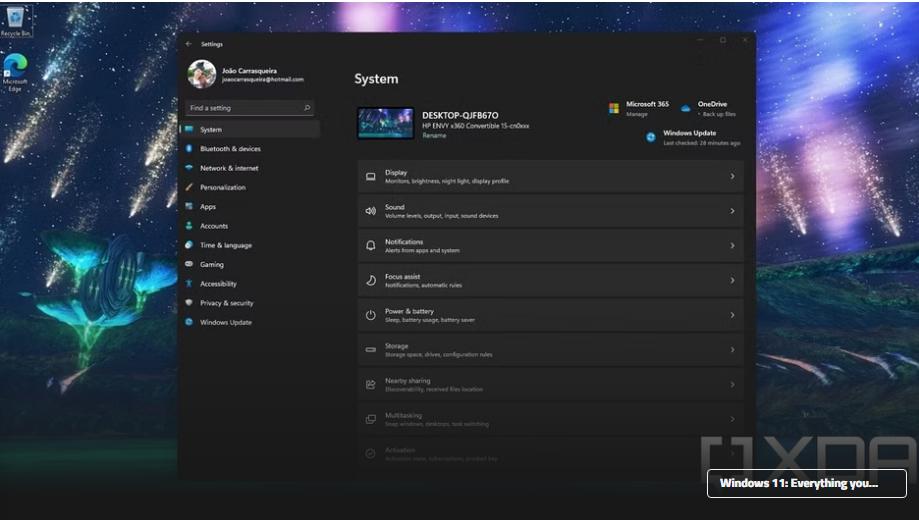
Task: Click the Microsoft 365 logo icon
Action: pyautogui.click(x=614, y=108)
